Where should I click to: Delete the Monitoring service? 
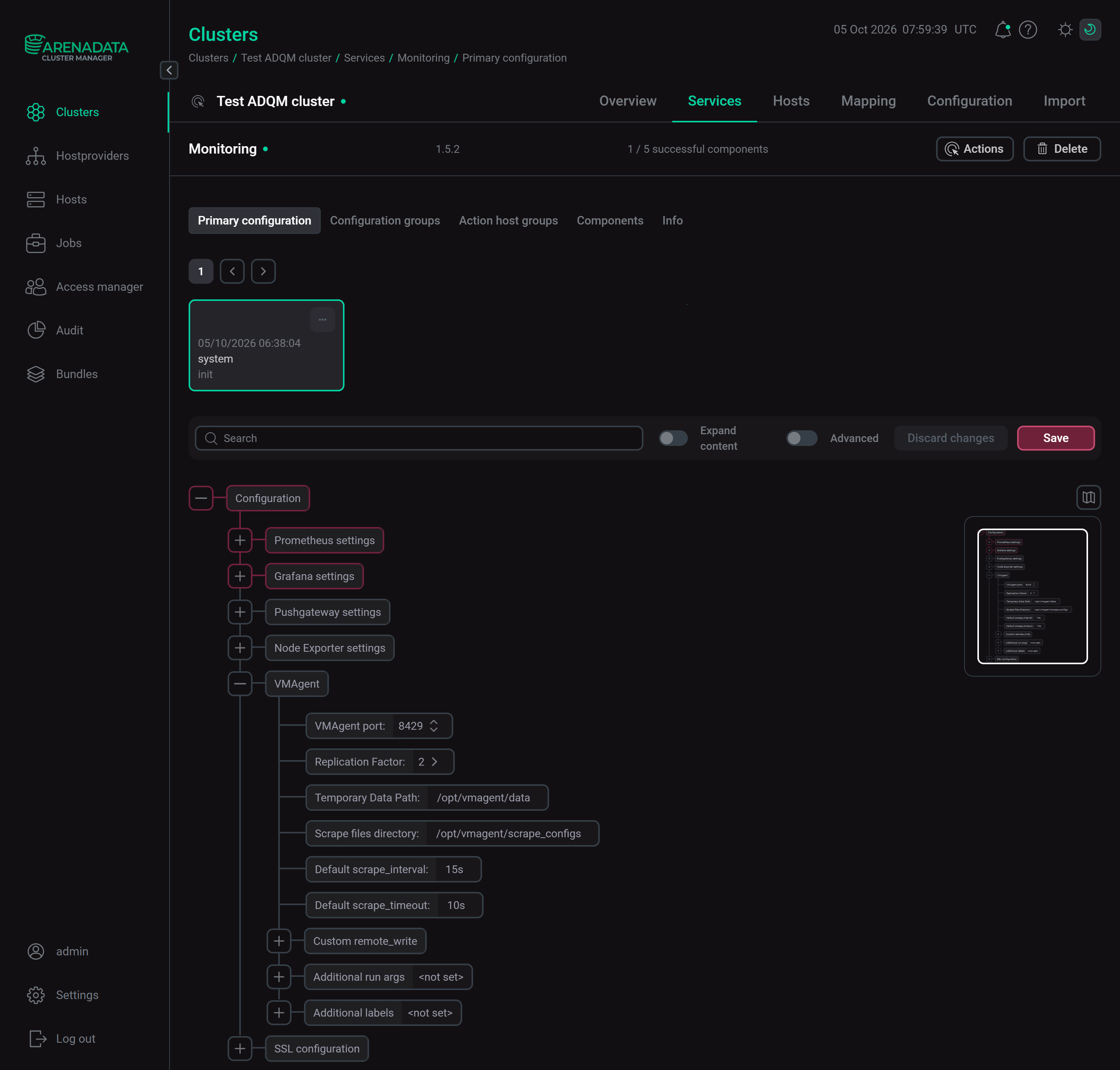(x=1062, y=149)
